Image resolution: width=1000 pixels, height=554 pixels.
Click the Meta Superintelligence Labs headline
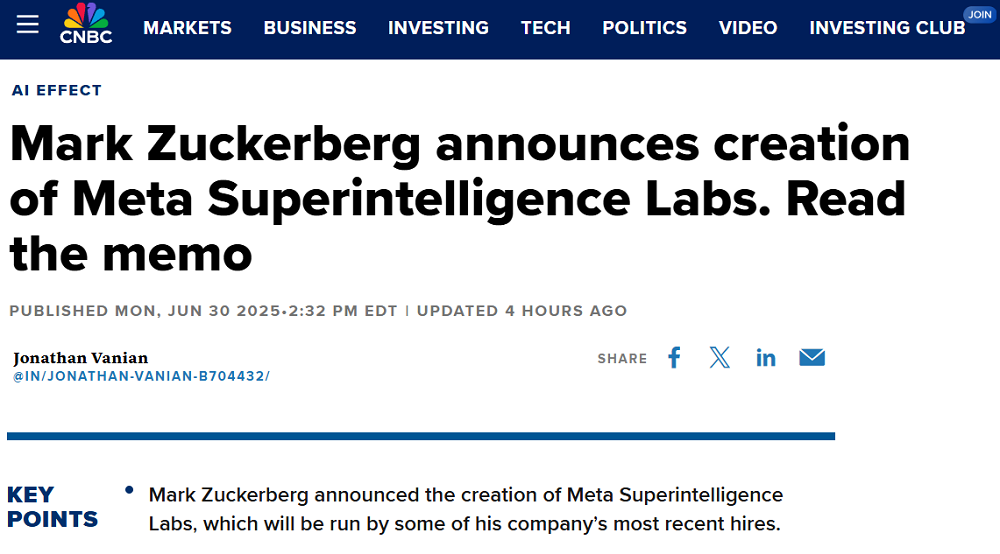(459, 198)
